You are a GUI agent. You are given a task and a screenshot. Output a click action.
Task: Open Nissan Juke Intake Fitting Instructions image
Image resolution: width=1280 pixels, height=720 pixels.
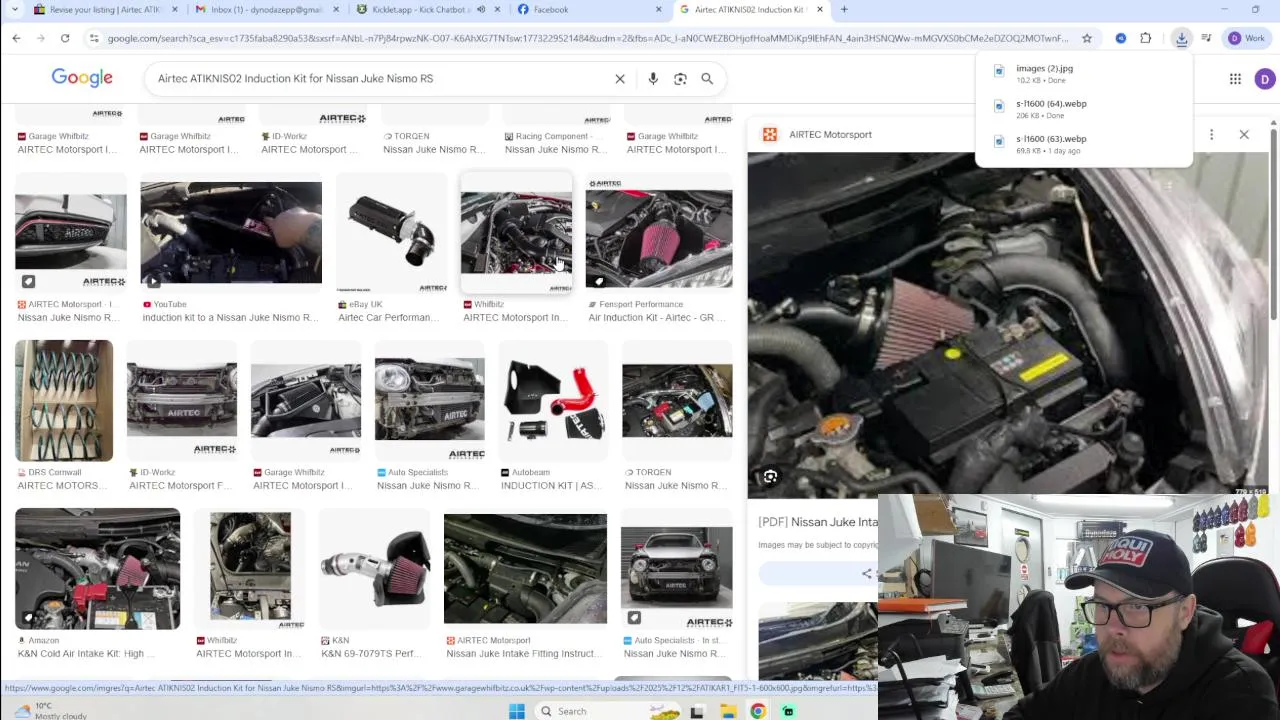pos(525,569)
